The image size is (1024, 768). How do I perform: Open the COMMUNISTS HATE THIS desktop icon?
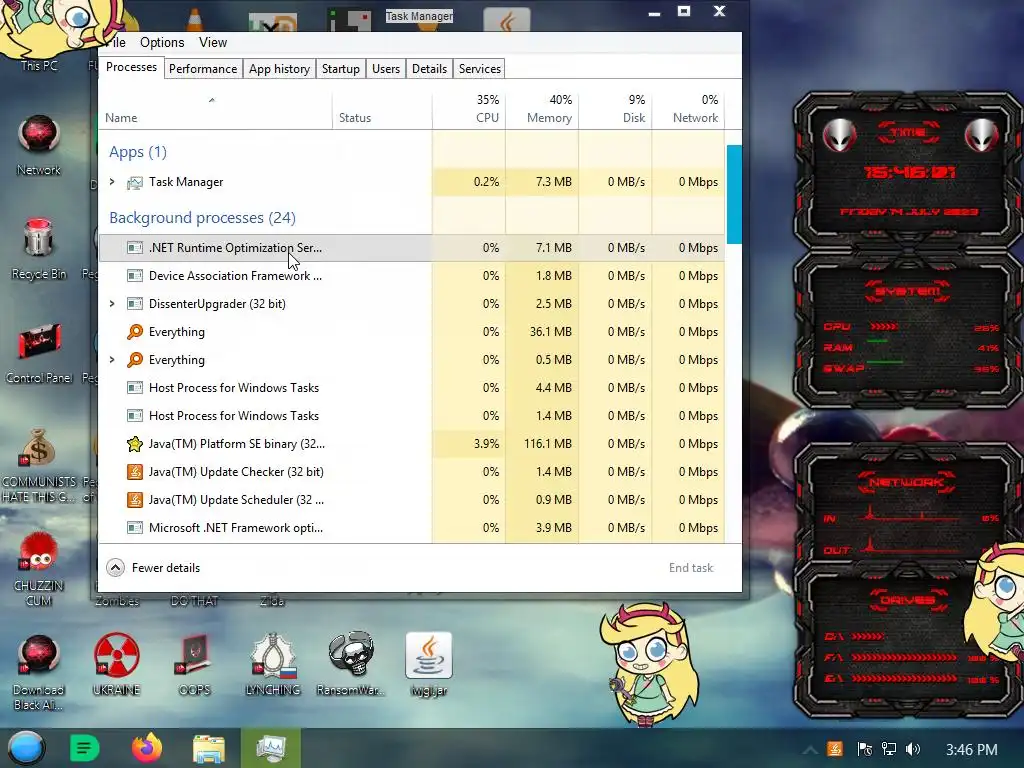pos(39,465)
